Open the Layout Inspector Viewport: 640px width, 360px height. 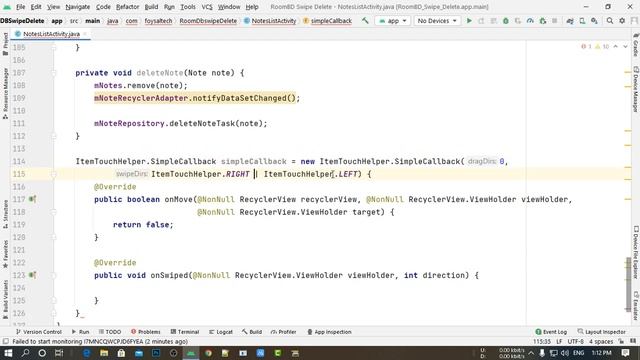click(602, 332)
